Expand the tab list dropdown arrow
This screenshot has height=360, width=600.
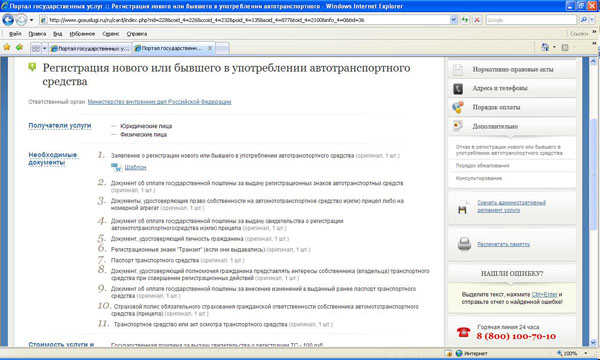(44, 48)
